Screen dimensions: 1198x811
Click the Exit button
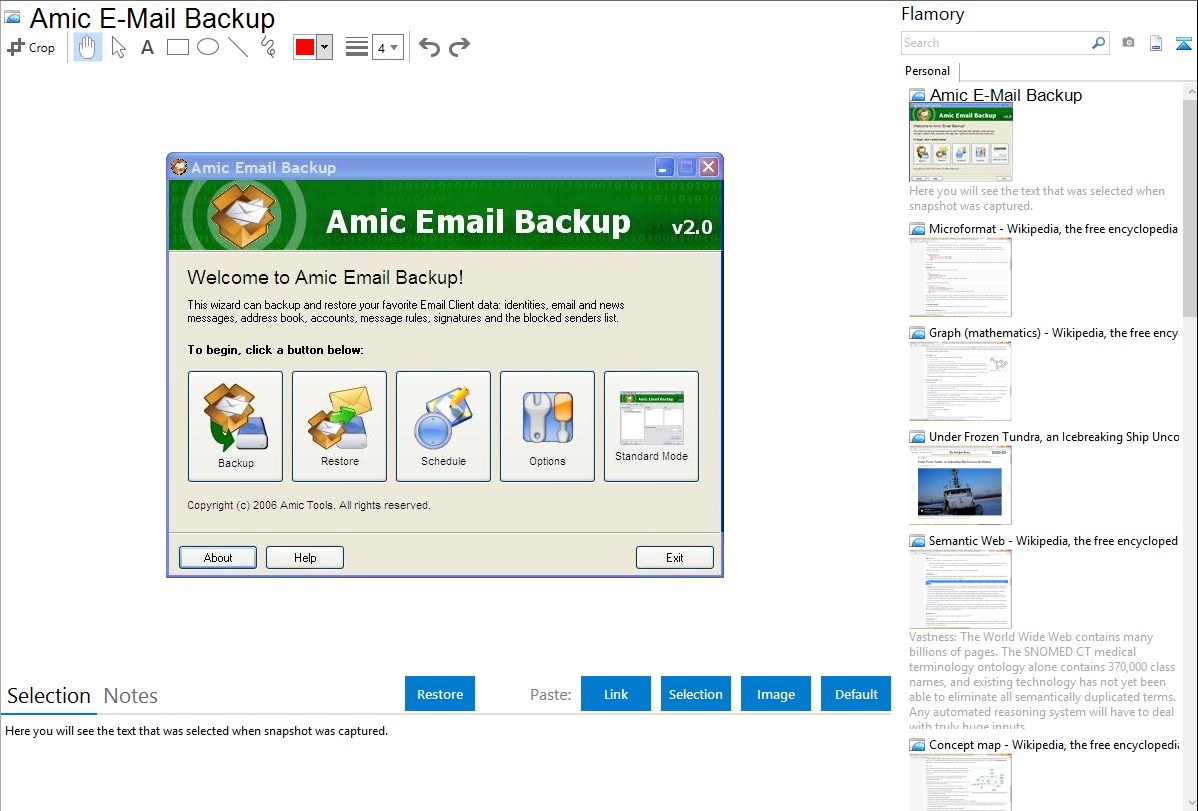[675, 557]
